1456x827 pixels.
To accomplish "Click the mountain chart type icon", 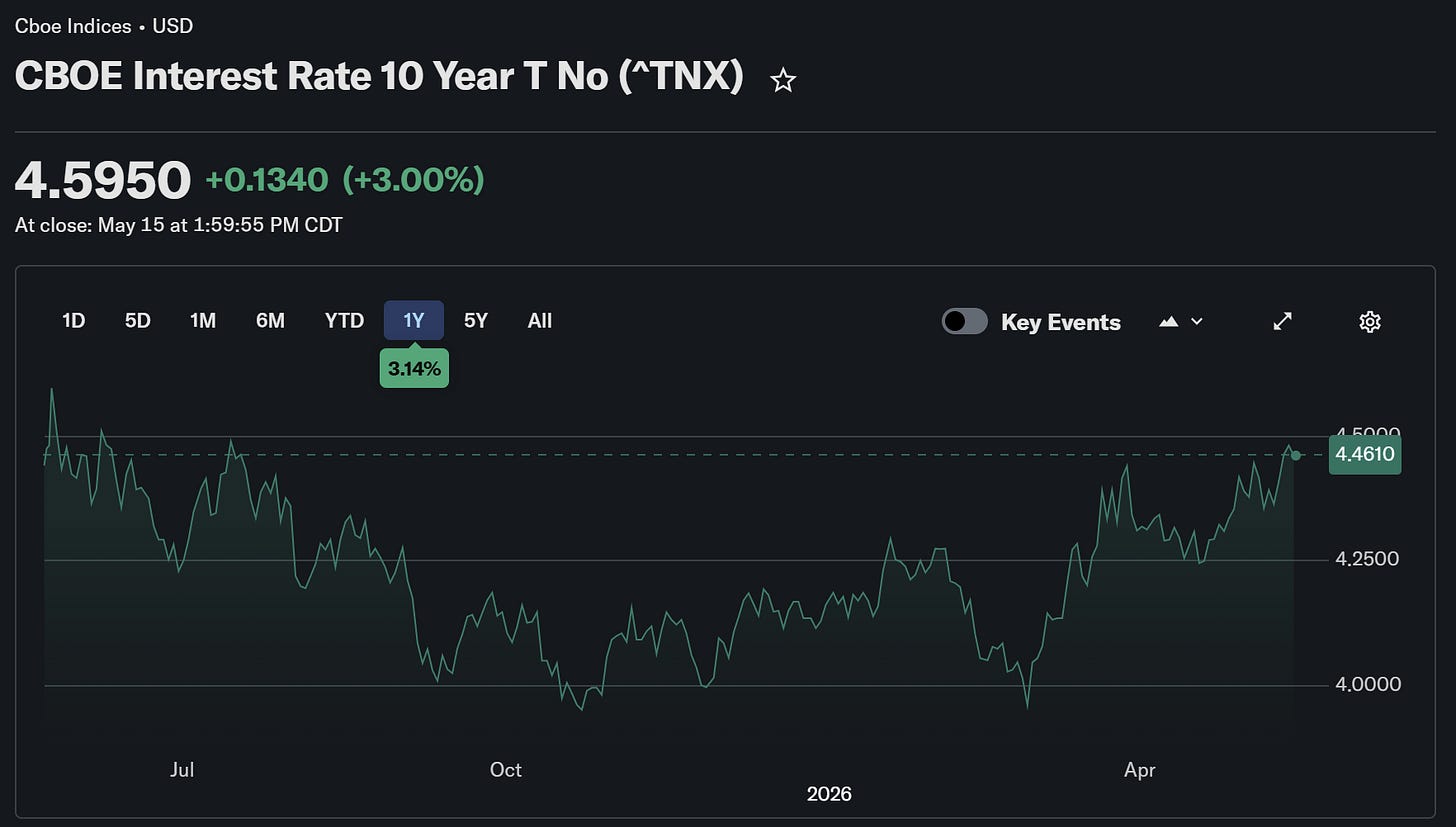I will 1168,322.
